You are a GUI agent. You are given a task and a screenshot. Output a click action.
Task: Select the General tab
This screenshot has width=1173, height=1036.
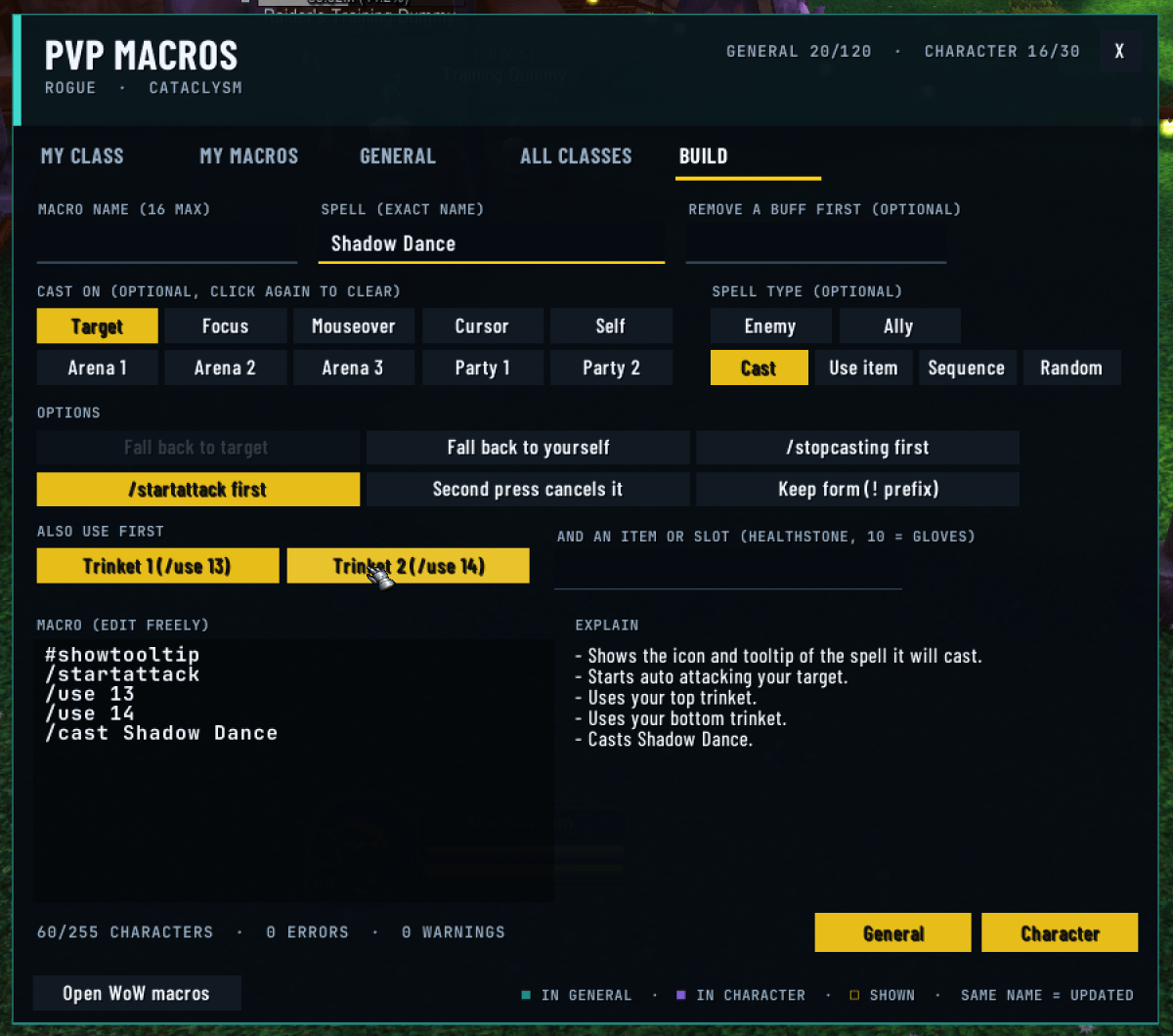point(398,156)
